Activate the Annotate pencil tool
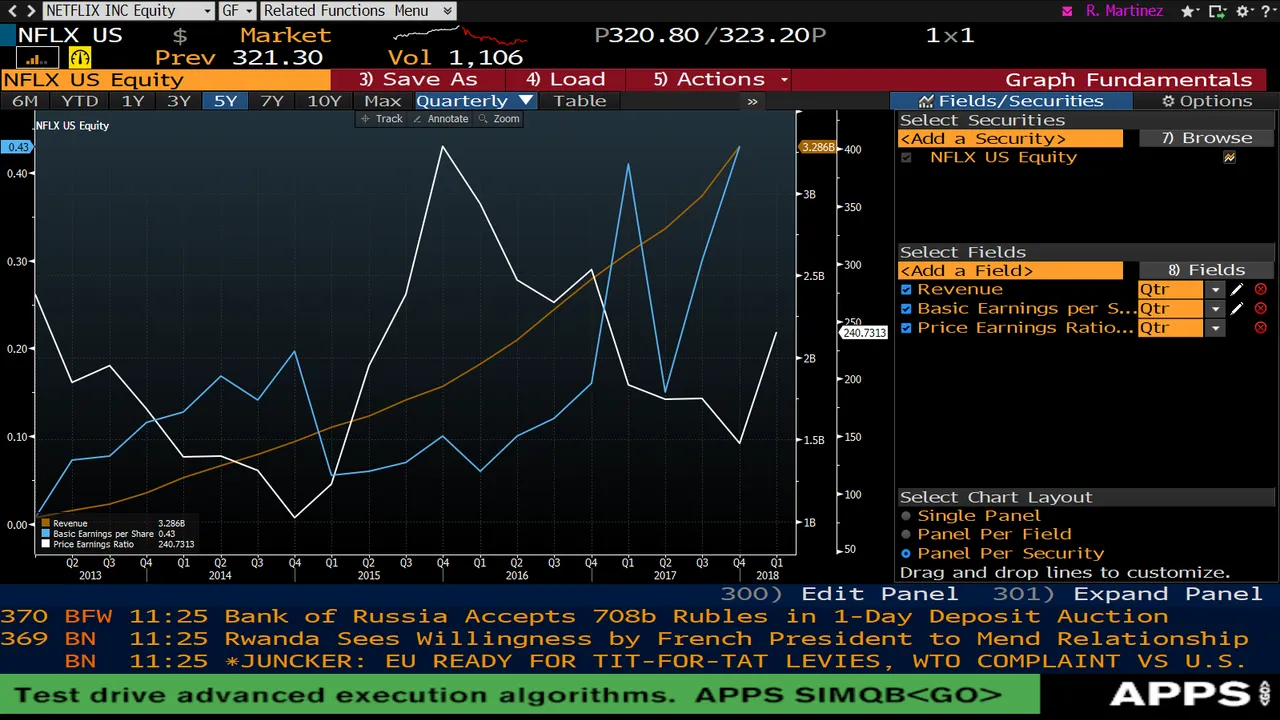1280x720 pixels. point(440,119)
